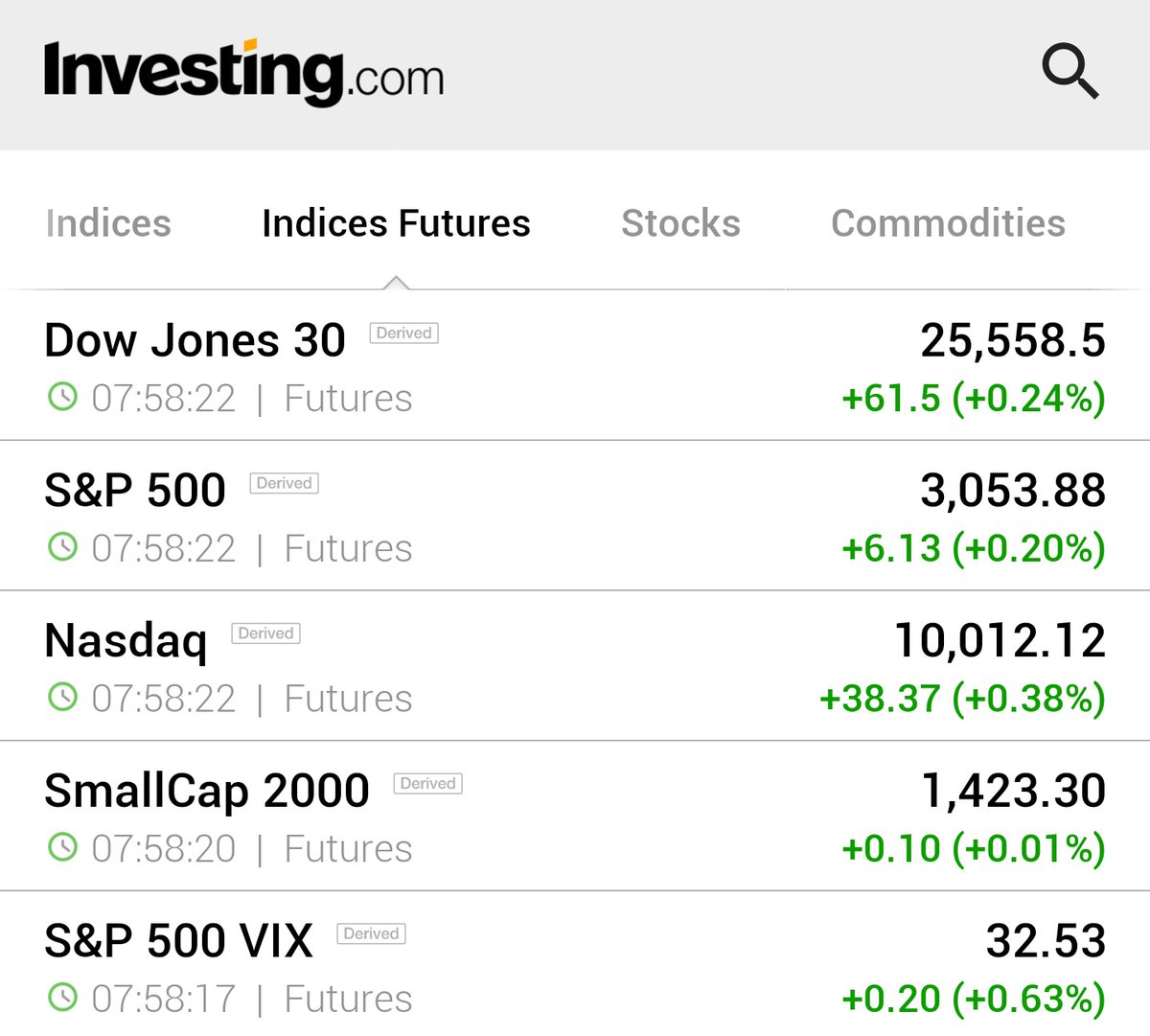Click clock icon in Nasdaq row
The image size is (1150, 1036).
coord(62,697)
